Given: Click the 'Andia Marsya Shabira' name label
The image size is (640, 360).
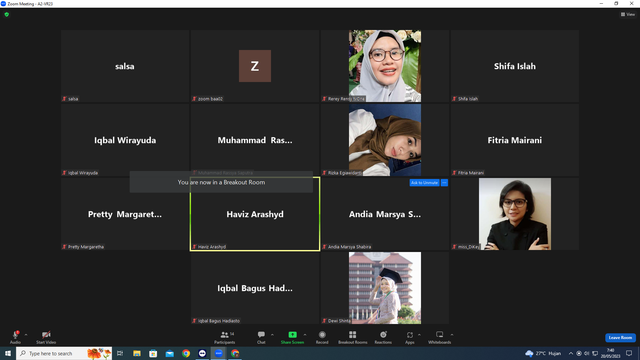Looking at the screenshot, I should tap(349, 247).
